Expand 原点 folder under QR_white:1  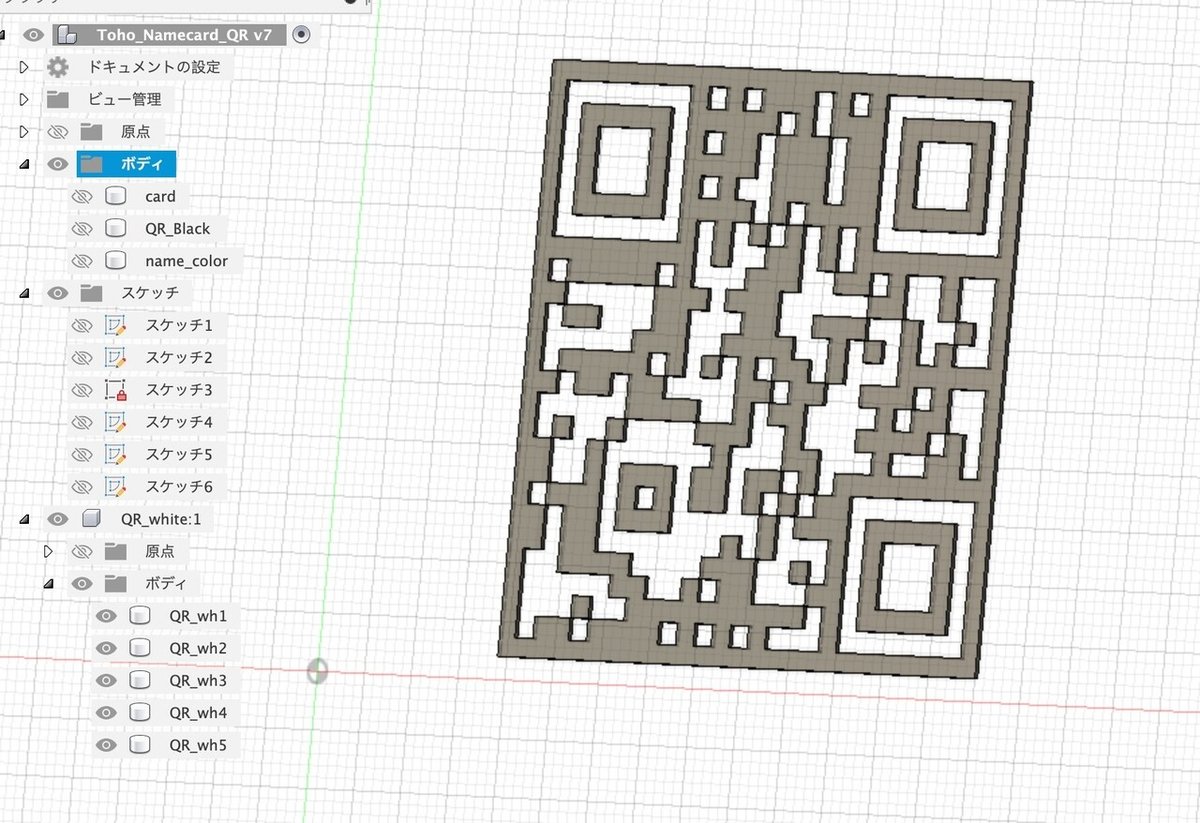(x=48, y=551)
